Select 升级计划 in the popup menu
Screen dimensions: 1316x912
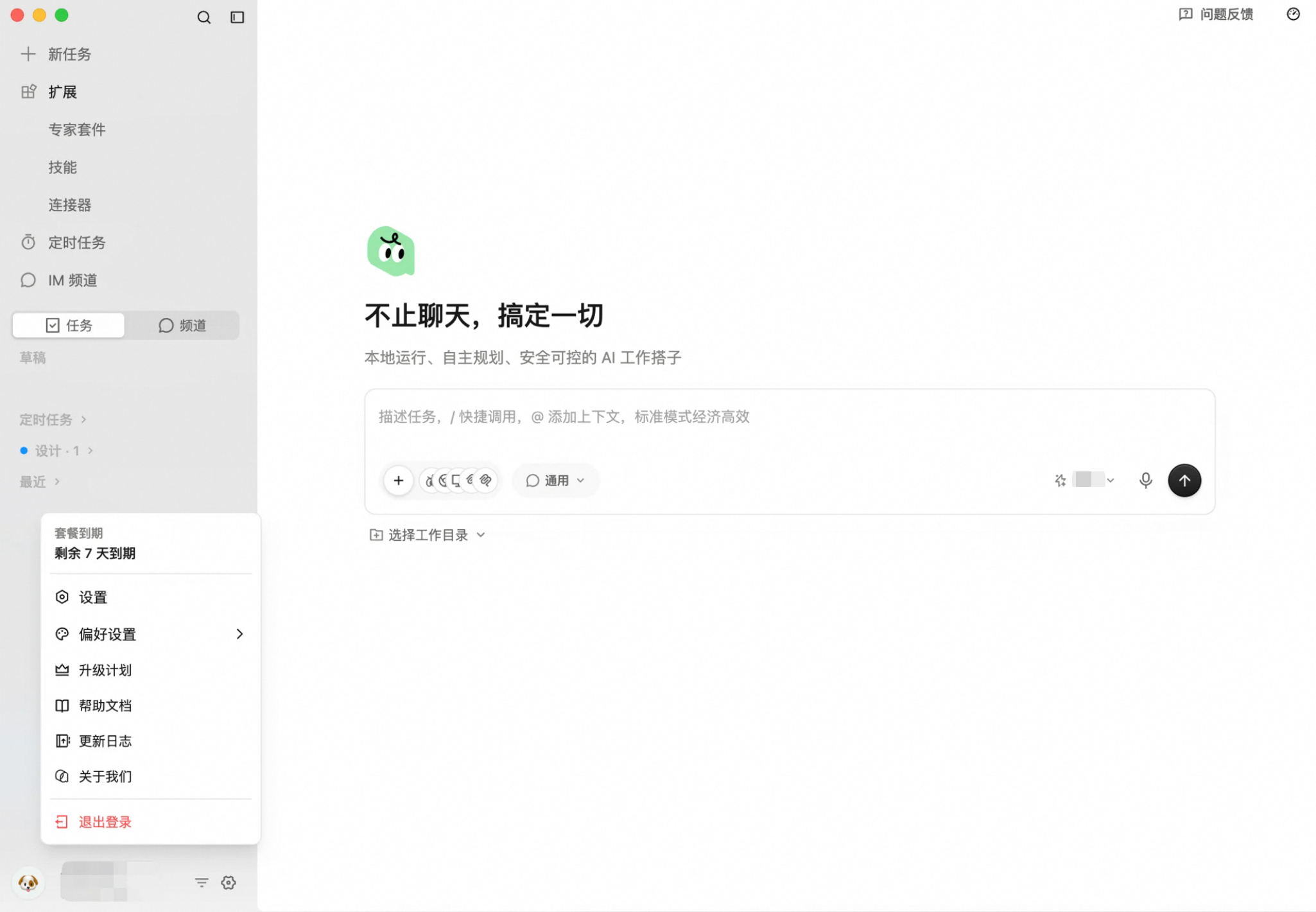(150, 670)
